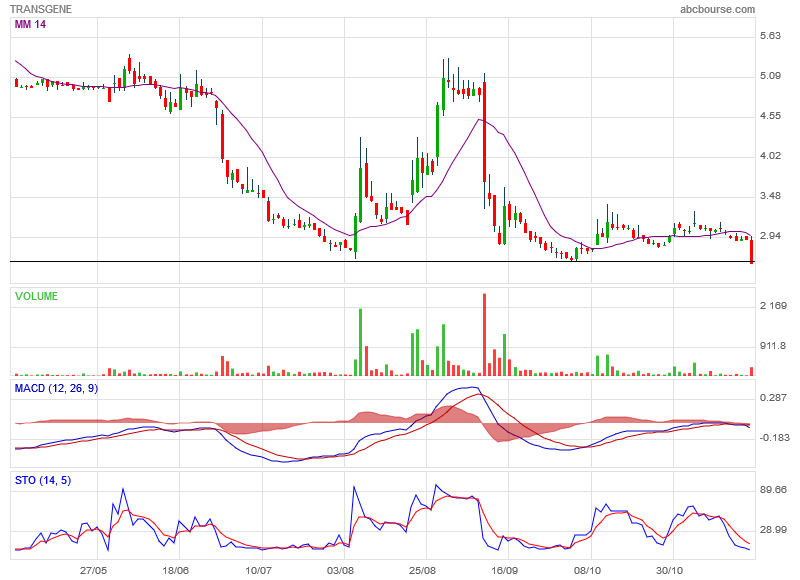Click the 2.94 price axis value
This screenshot has width=800, height=580.
[770, 236]
